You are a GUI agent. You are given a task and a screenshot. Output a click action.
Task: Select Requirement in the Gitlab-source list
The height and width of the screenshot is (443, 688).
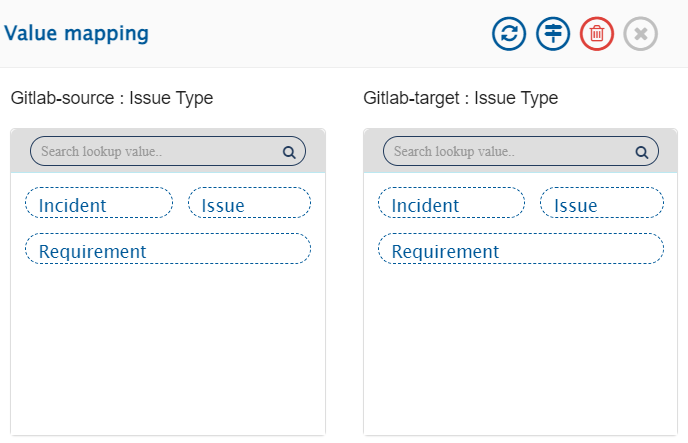point(168,249)
